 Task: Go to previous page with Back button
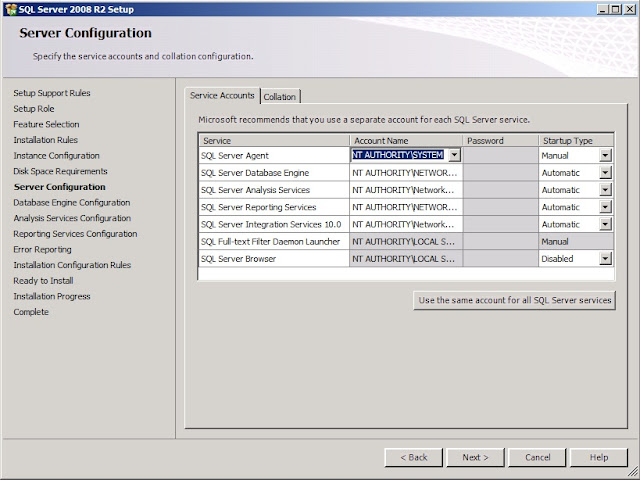pos(413,458)
